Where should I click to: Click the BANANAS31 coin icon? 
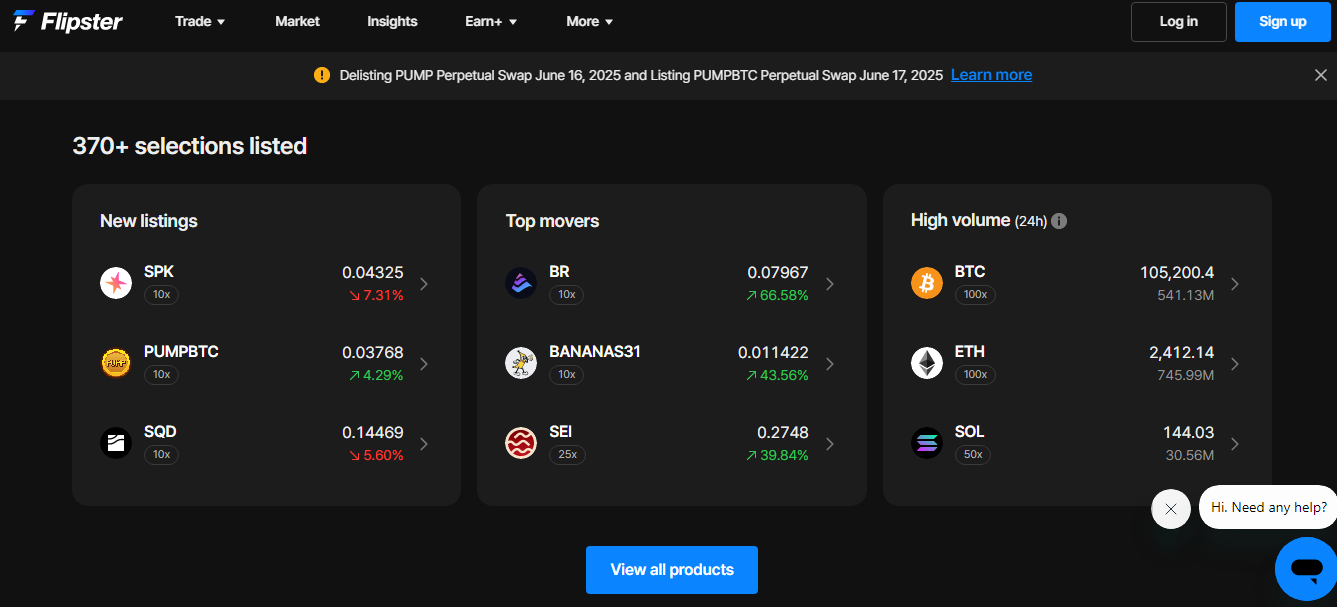pyautogui.click(x=521, y=363)
